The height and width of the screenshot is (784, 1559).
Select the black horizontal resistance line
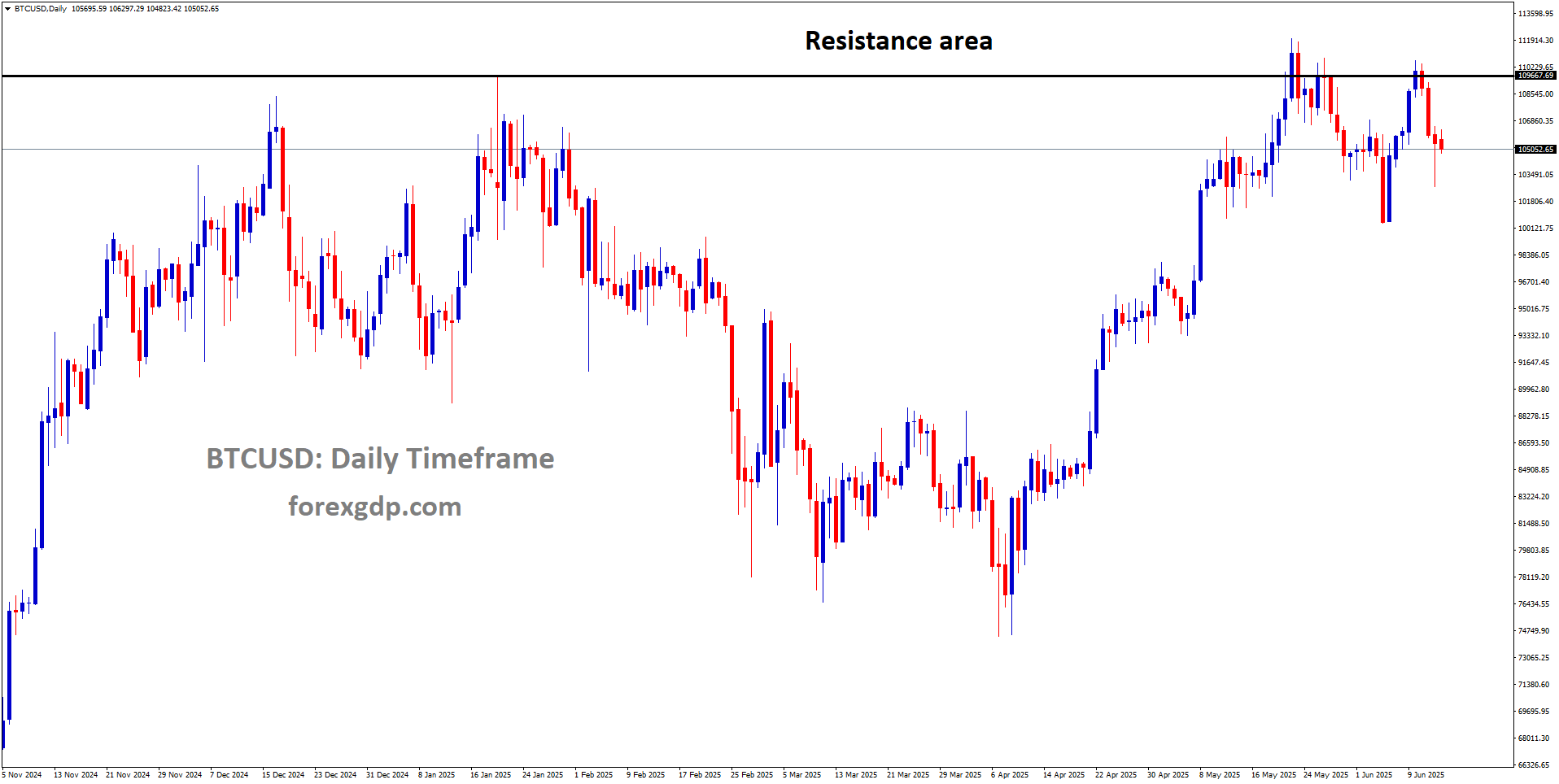click(757, 76)
